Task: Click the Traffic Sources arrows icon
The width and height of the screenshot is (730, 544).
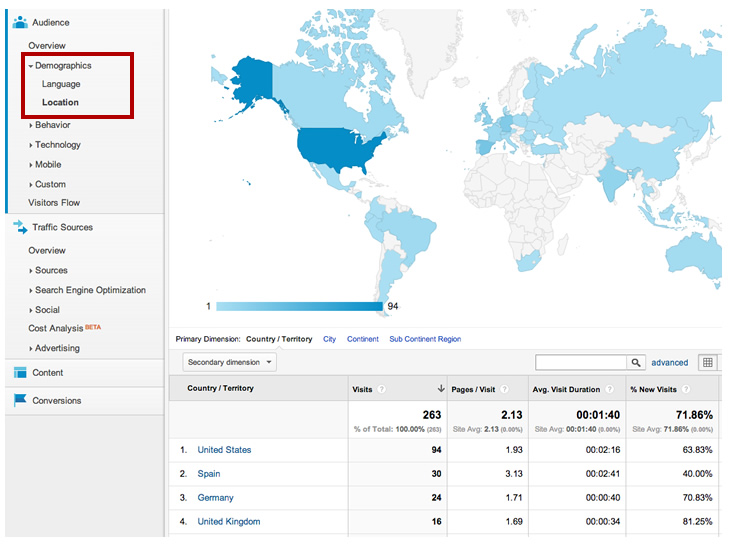Action: (20, 227)
